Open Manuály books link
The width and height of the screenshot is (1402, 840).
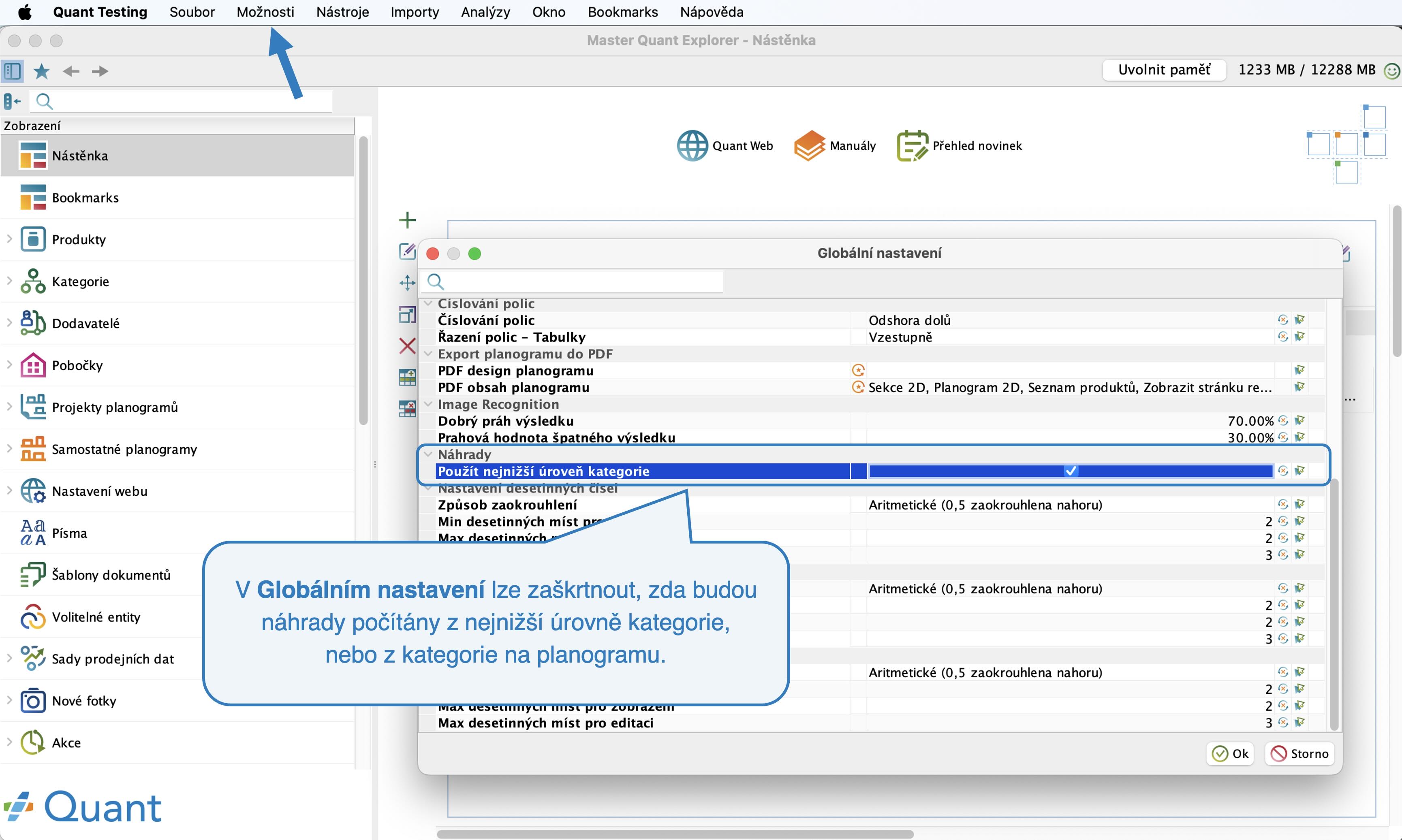coord(835,146)
